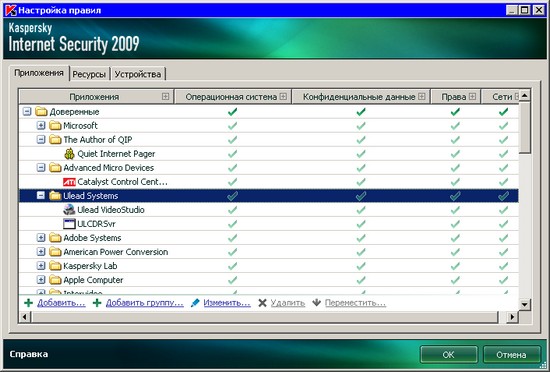Toggle Adobe Systems rights checkmark

tap(455, 238)
